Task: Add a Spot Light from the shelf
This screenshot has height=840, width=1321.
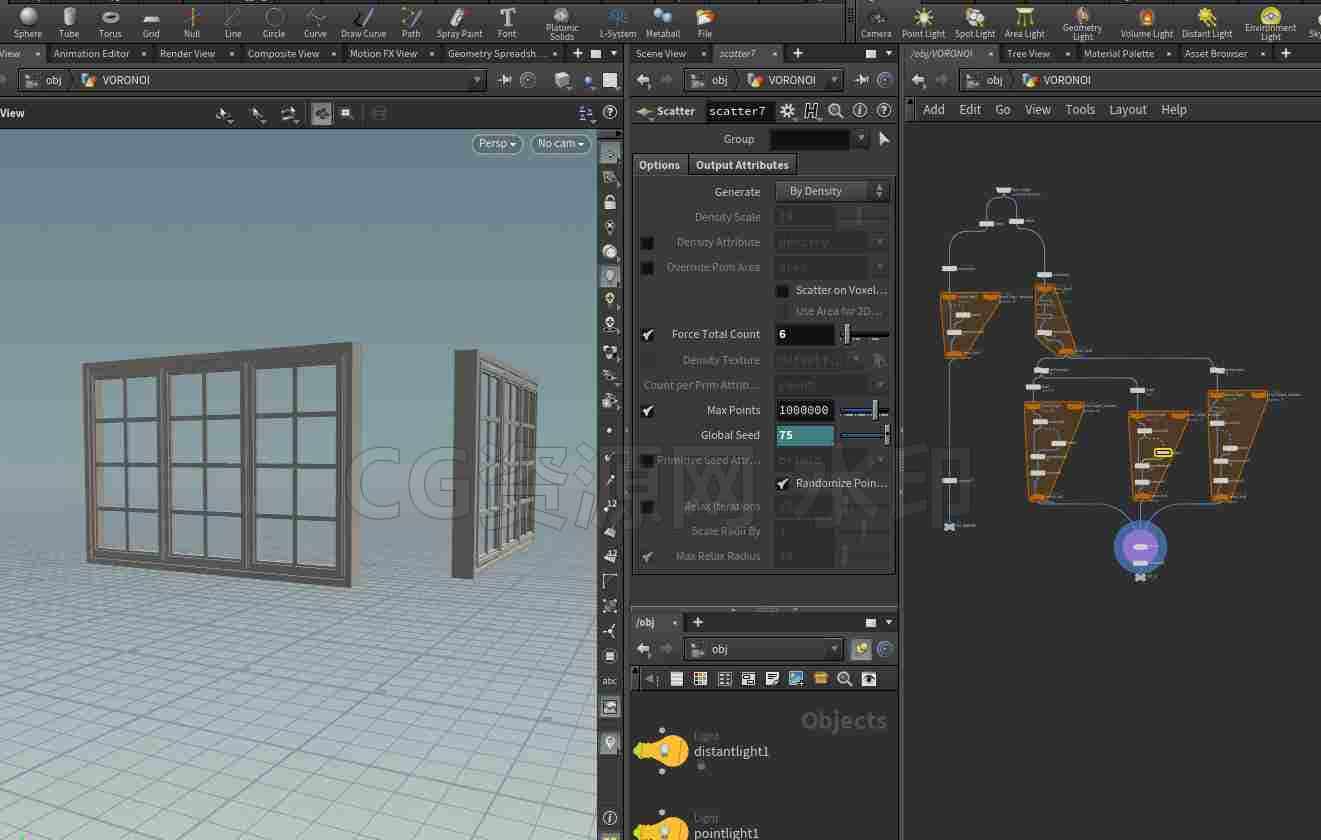Action: [975, 22]
